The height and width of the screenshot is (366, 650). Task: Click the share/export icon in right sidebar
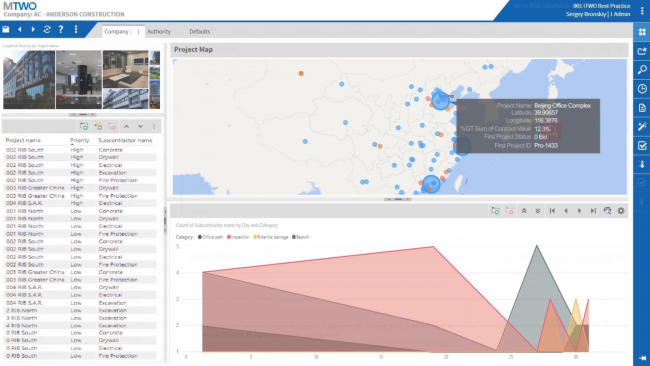[x=642, y=51]
